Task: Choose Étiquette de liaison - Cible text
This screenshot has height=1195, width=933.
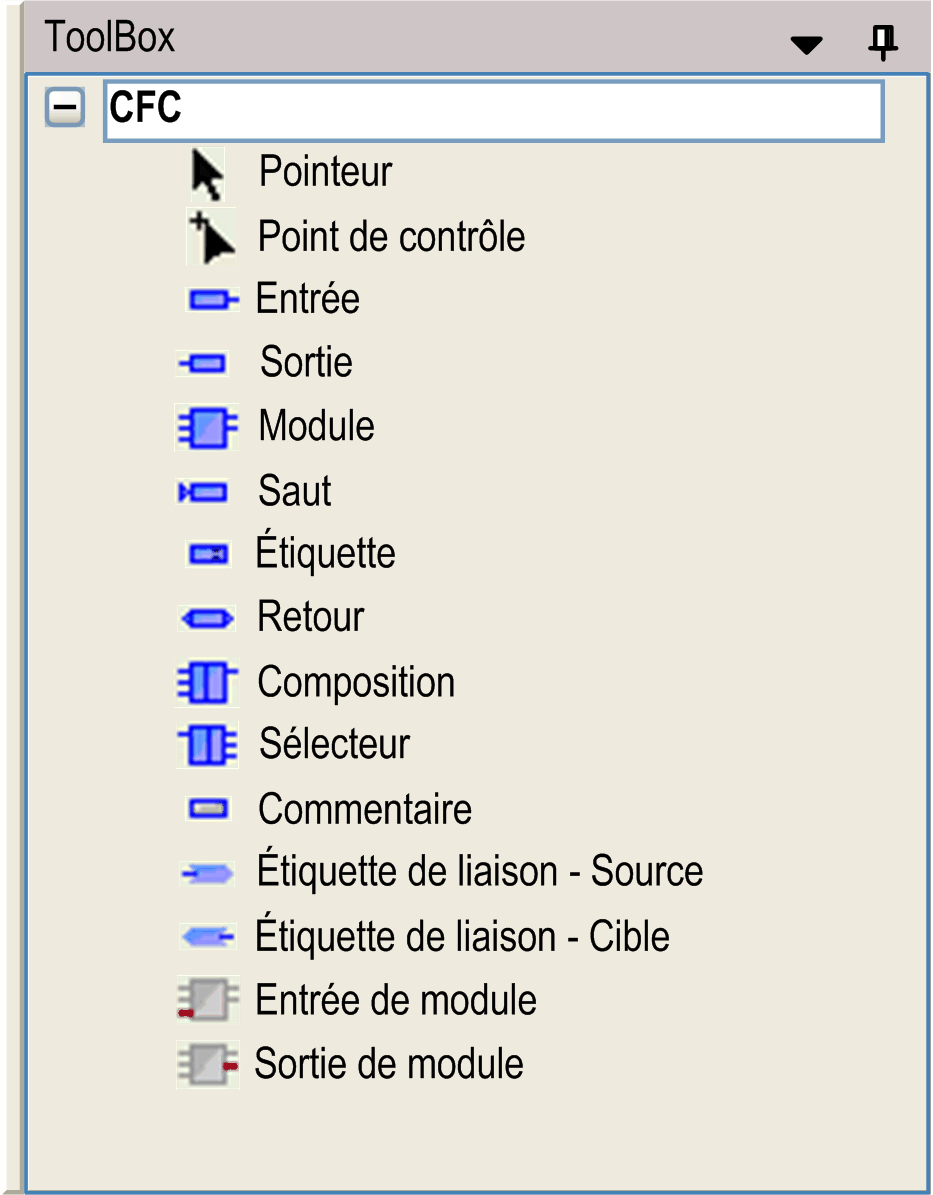Action: pos(462,937)
